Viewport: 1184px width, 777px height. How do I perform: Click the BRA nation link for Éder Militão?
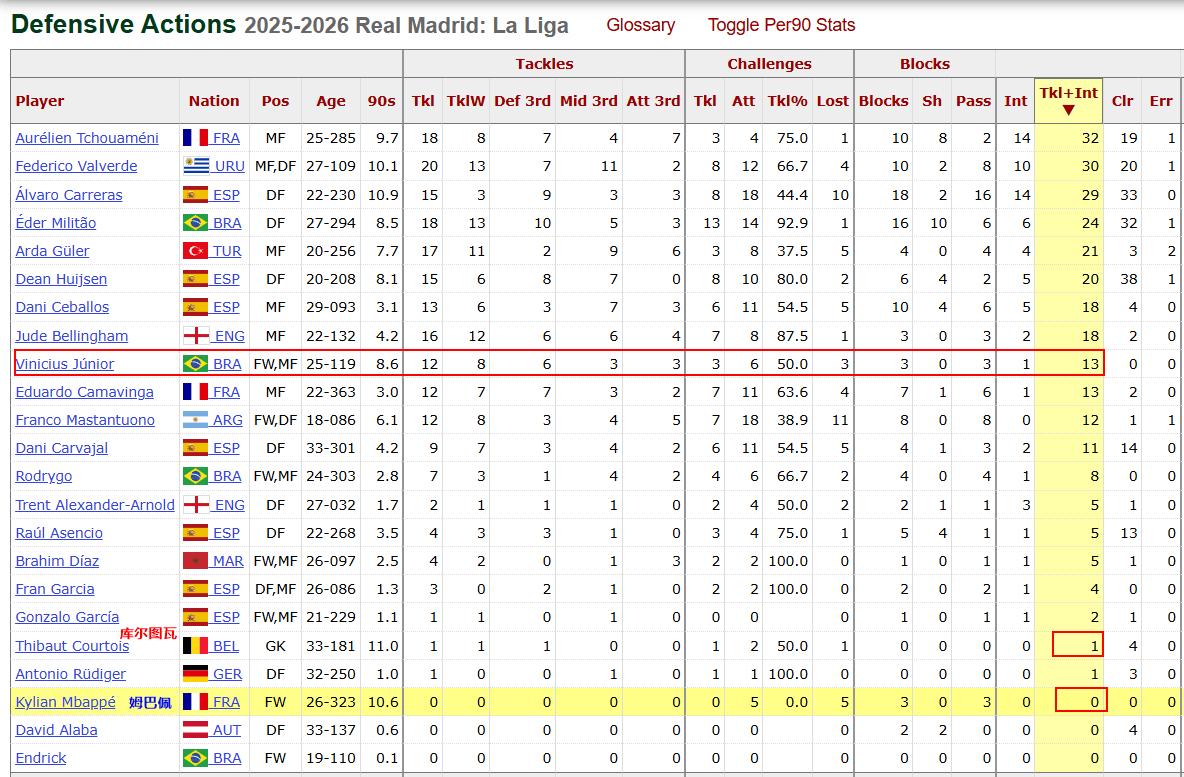coord(227,223)
